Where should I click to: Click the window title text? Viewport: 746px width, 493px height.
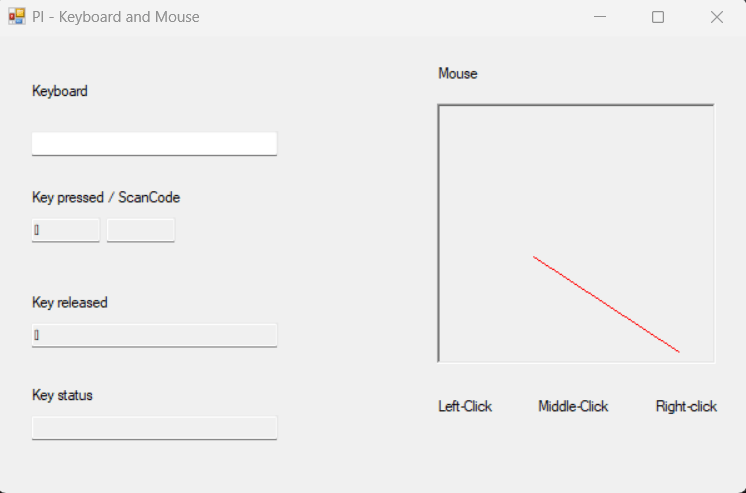(x=115, y=17)
